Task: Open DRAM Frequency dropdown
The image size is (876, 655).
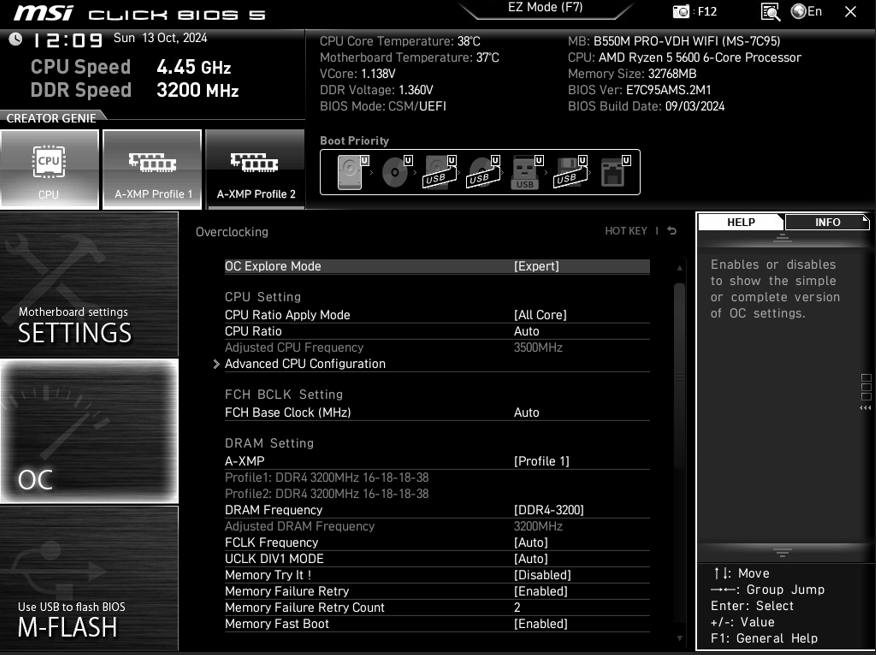Action: click(x=437, y=510)
